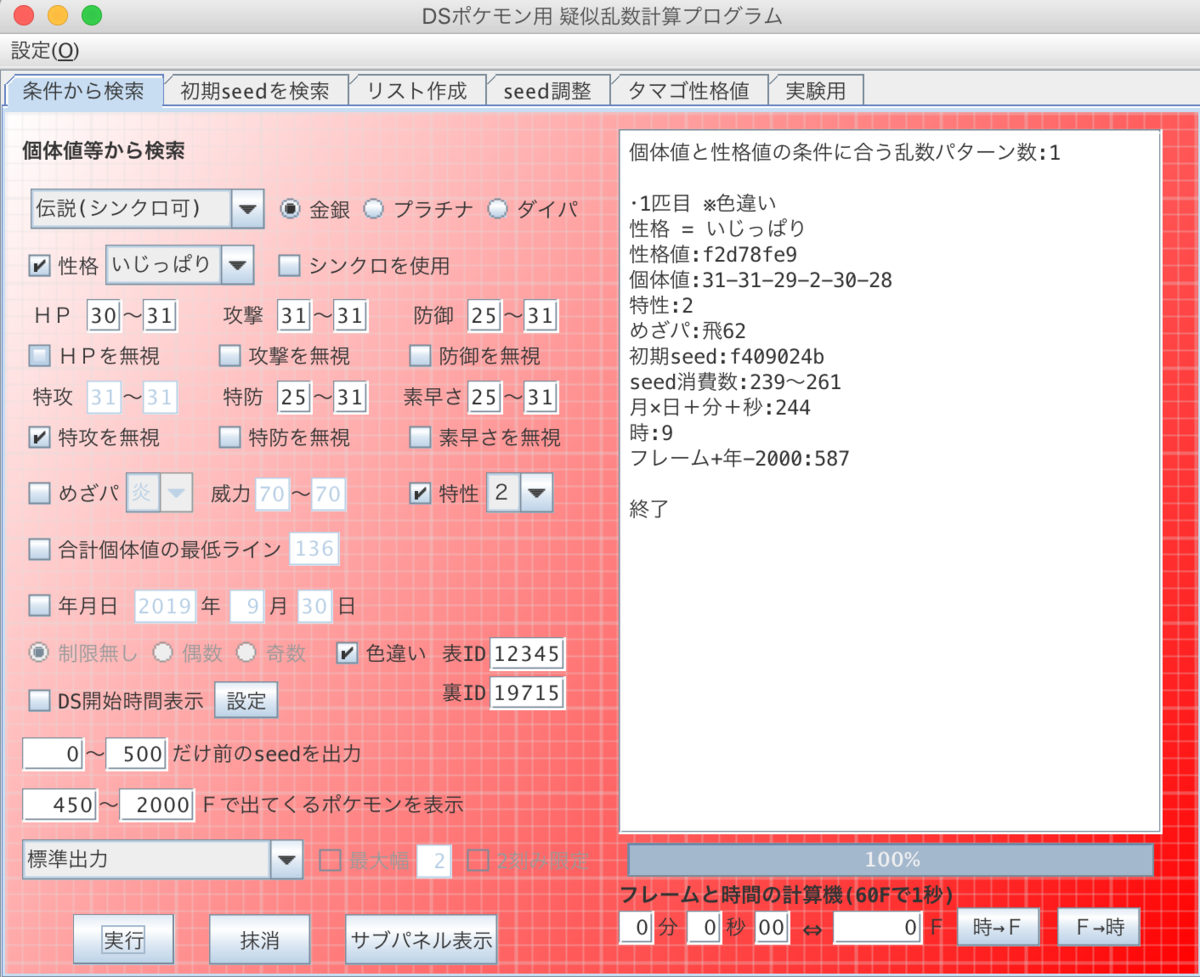Open the 実験用 tab
This screenshot has width=1200, height=977.
pos(816,91)
